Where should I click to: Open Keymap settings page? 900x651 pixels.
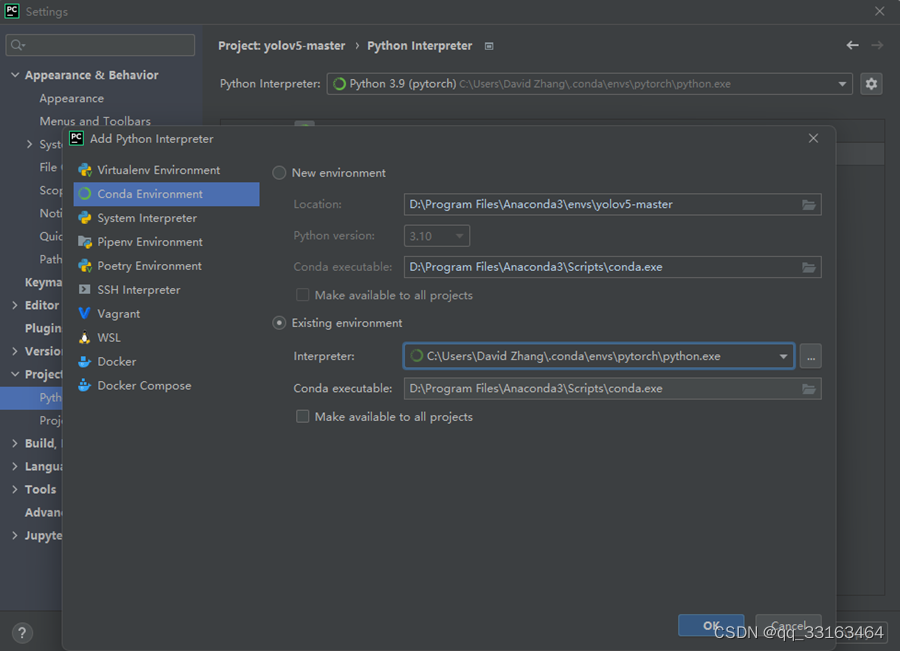click(43, 282)
